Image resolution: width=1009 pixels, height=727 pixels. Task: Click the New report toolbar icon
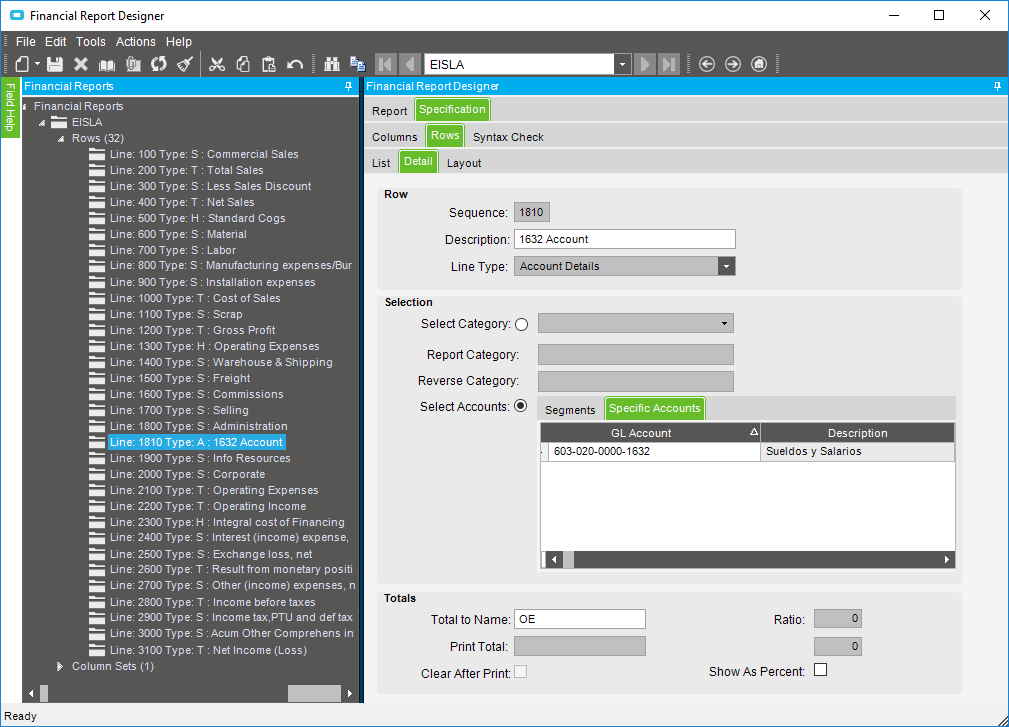pyautogui.click(x=22, y=64)
